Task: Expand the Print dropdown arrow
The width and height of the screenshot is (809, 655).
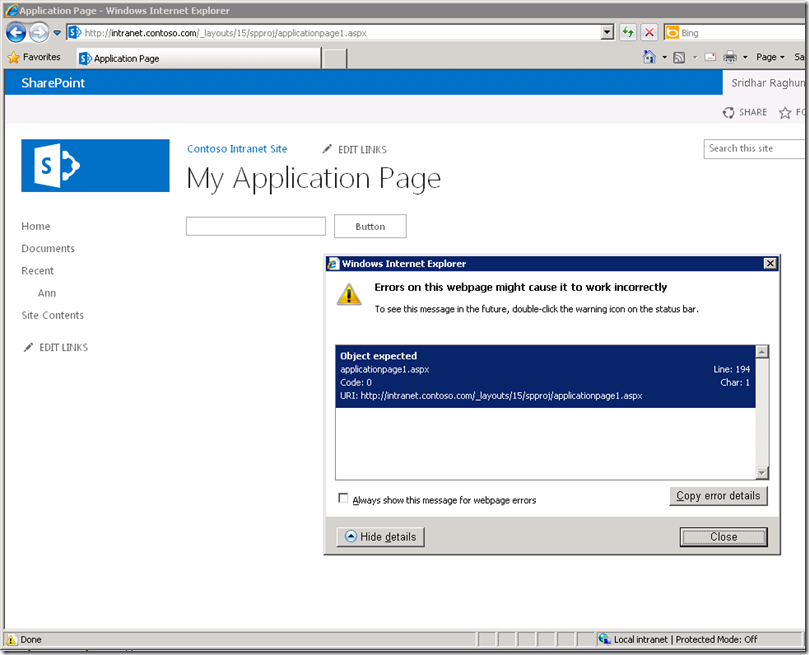Action: [745, 57]
